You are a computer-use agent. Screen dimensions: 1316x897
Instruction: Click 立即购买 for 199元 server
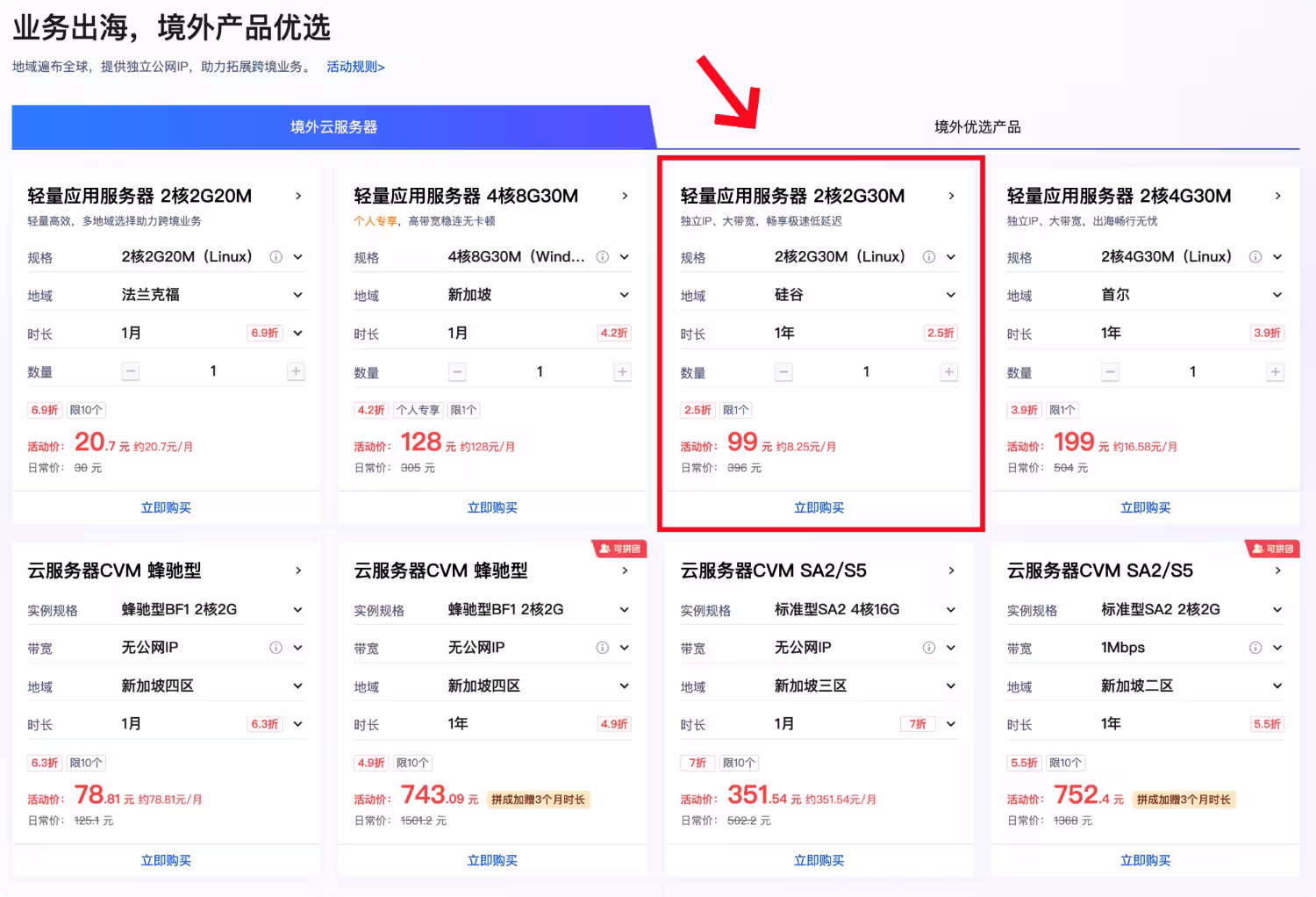(x=1145, y=507)
